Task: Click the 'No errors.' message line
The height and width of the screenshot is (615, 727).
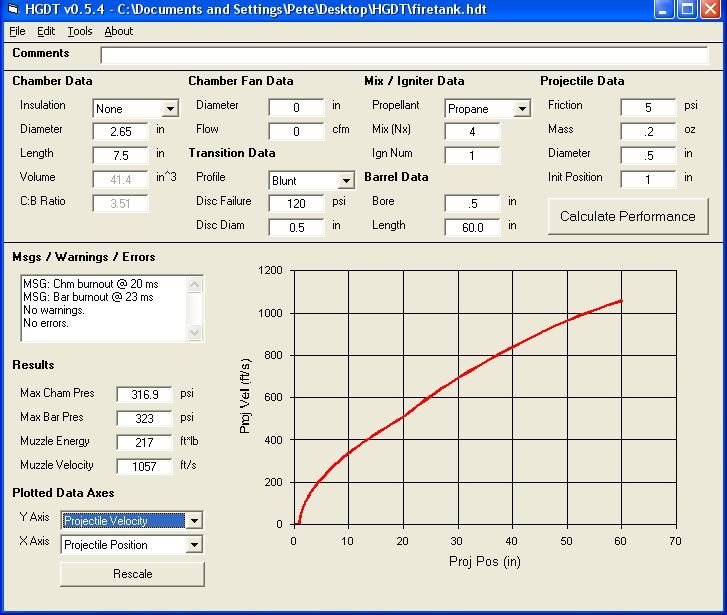Action: pyautogui.click(x=46, y=323)
